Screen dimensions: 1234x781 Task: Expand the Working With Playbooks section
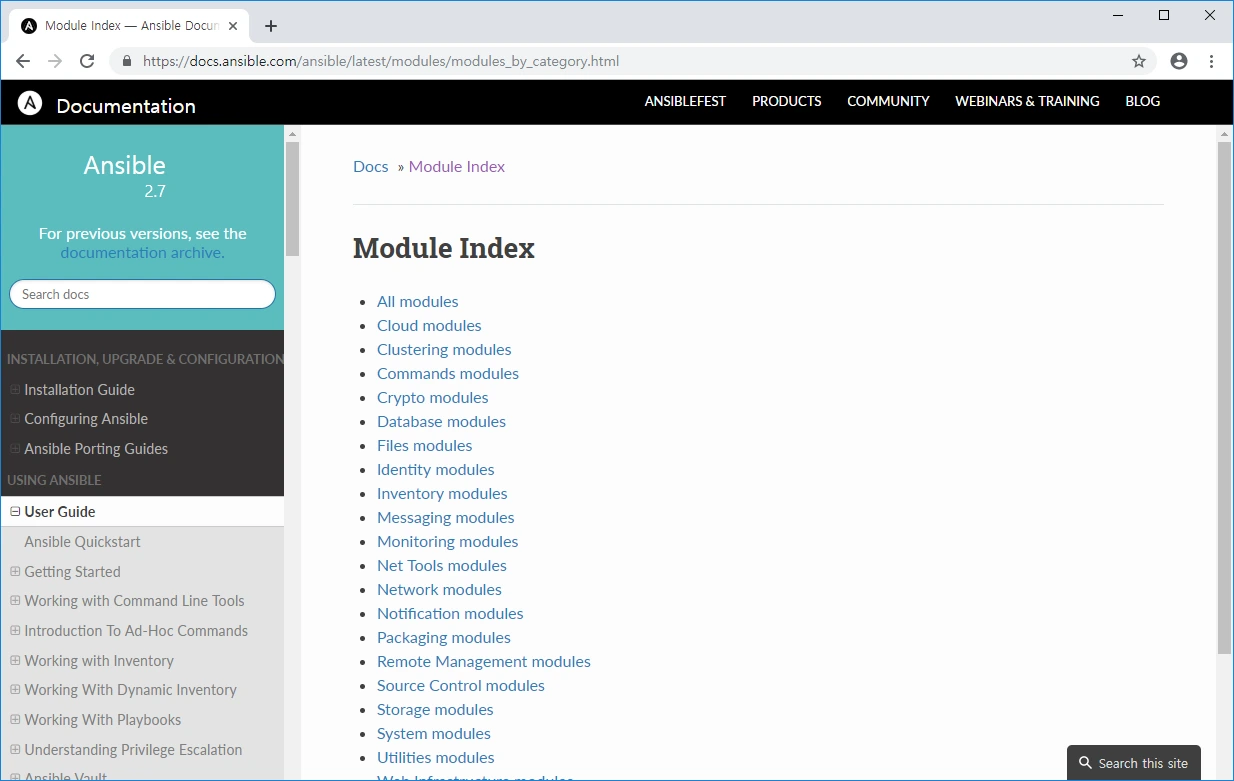click(15, 720)
